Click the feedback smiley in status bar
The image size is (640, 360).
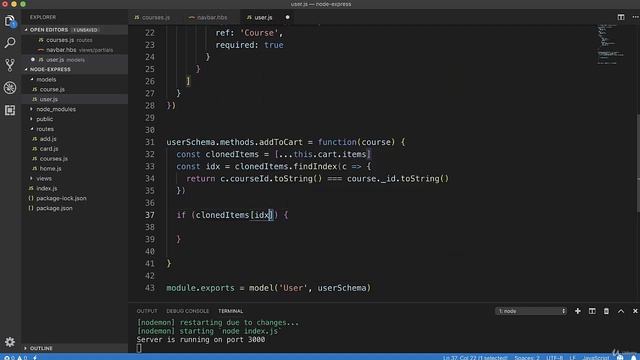[x=620, y=357]
